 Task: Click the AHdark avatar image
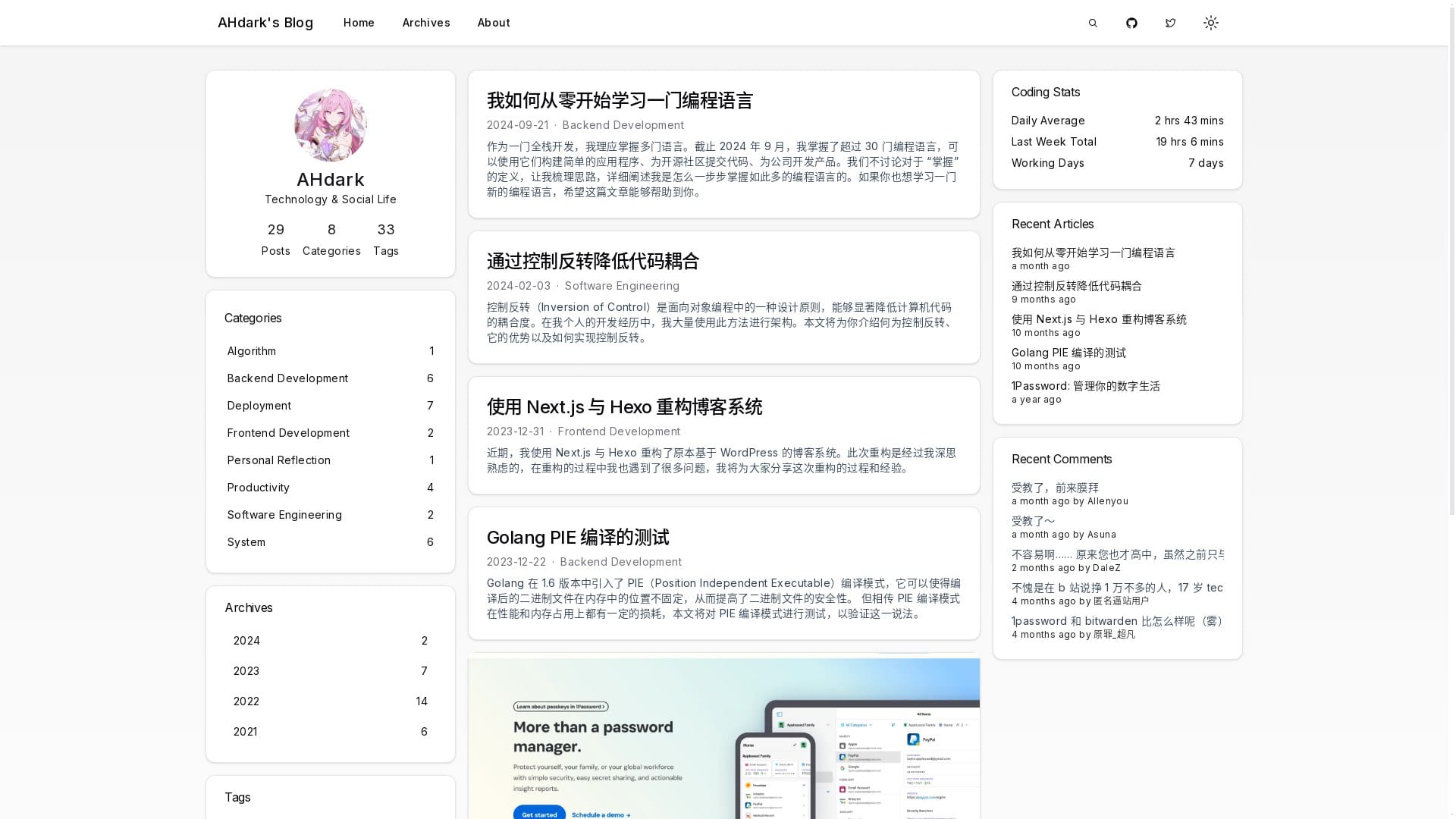330,125
